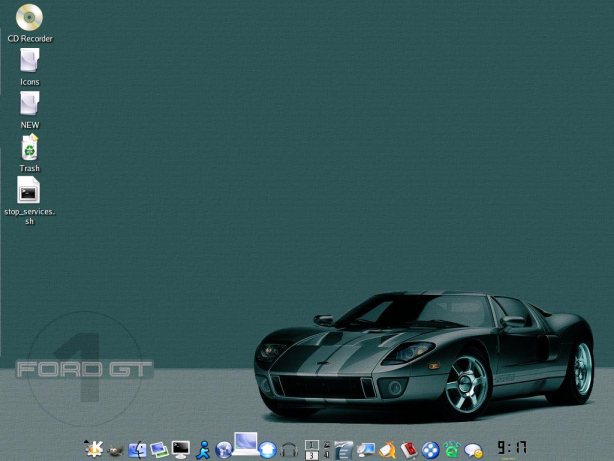Click the CD Recorder label text
The height and width of the screenshot is (461, 614).
[30, 39]
